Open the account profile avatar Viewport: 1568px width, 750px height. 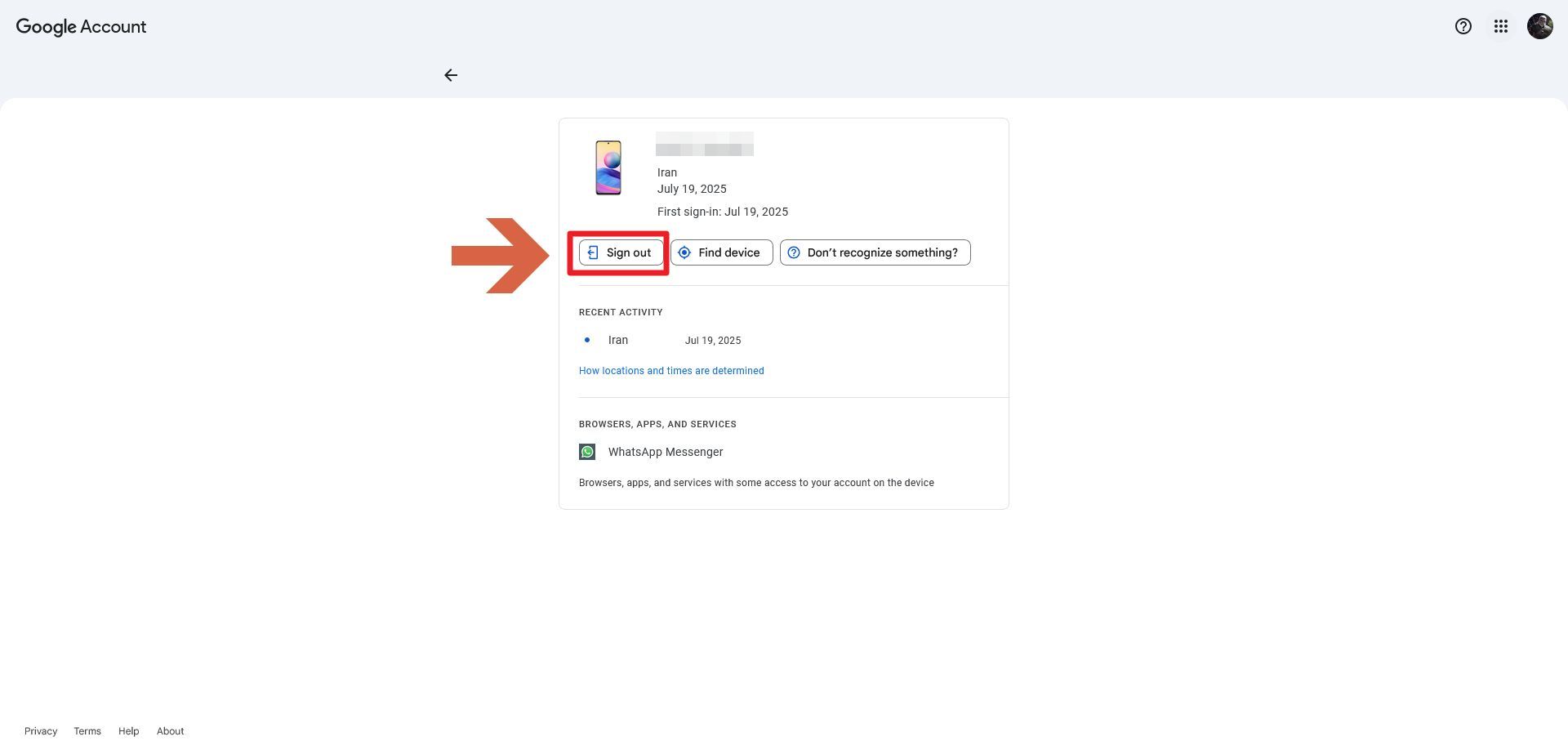click(x=1539, y=26)
